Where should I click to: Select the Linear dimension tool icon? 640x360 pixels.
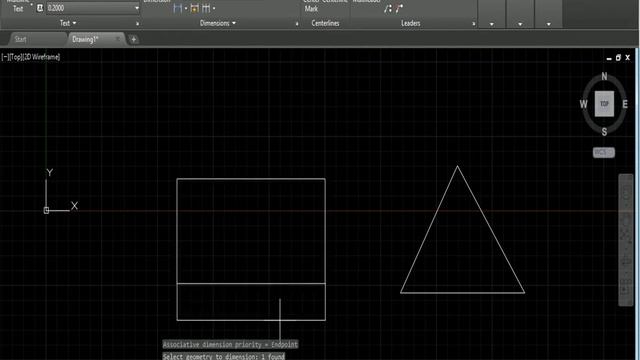(178, 8)
